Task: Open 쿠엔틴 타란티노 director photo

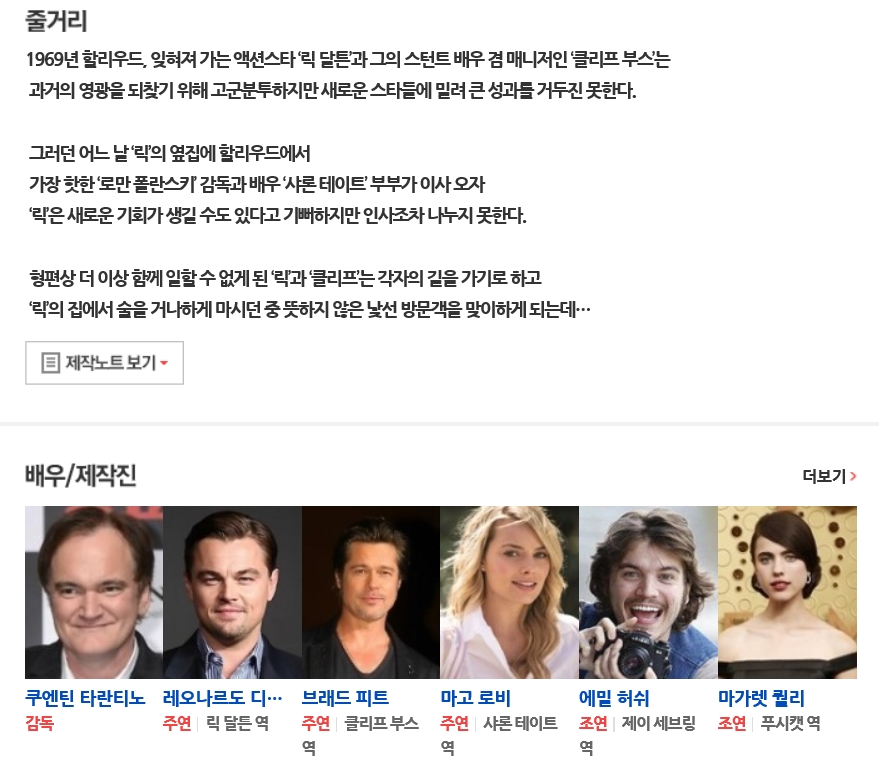Action: pyautogui.click(x=94, y=592)
